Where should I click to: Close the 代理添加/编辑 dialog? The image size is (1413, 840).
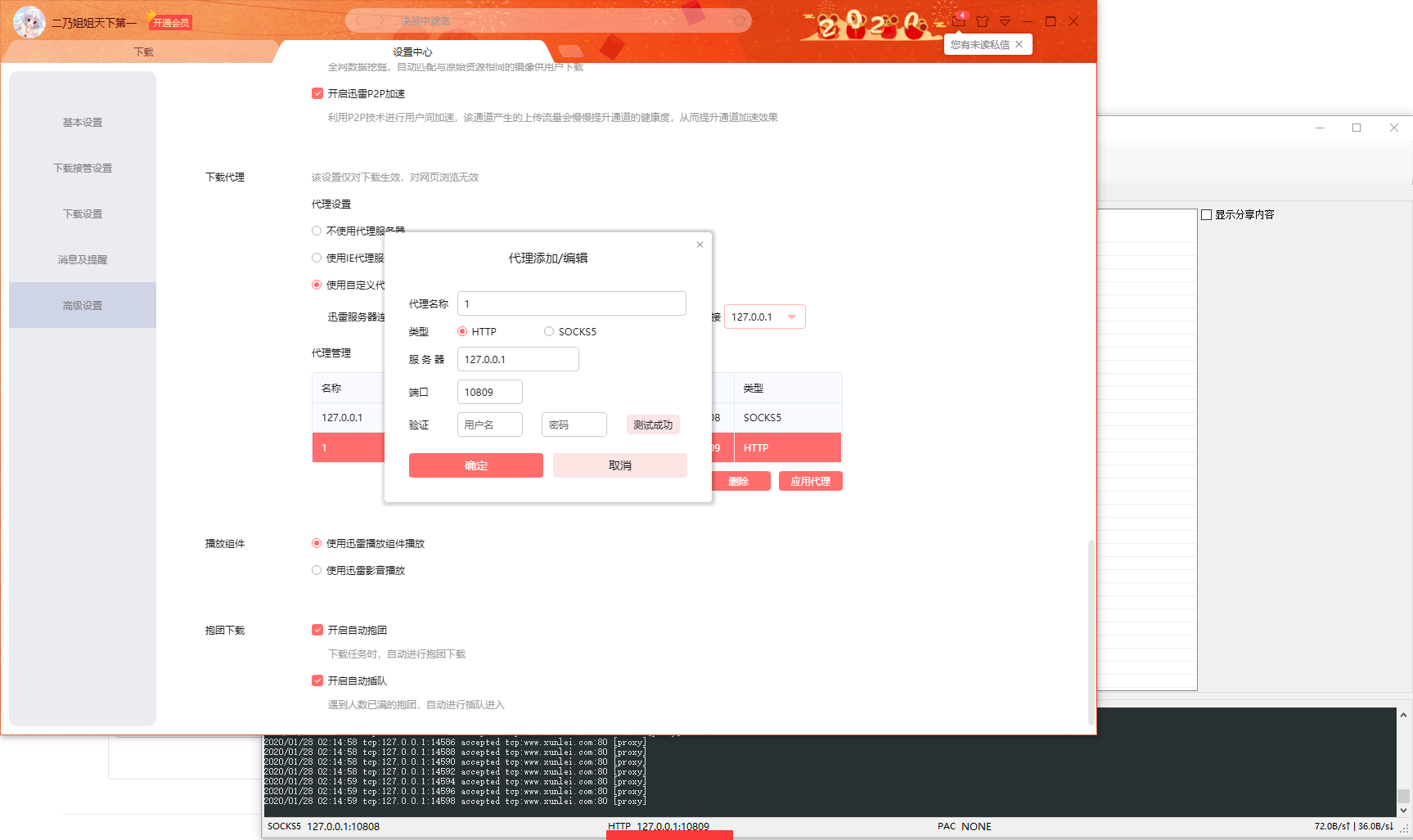point(700,245)
